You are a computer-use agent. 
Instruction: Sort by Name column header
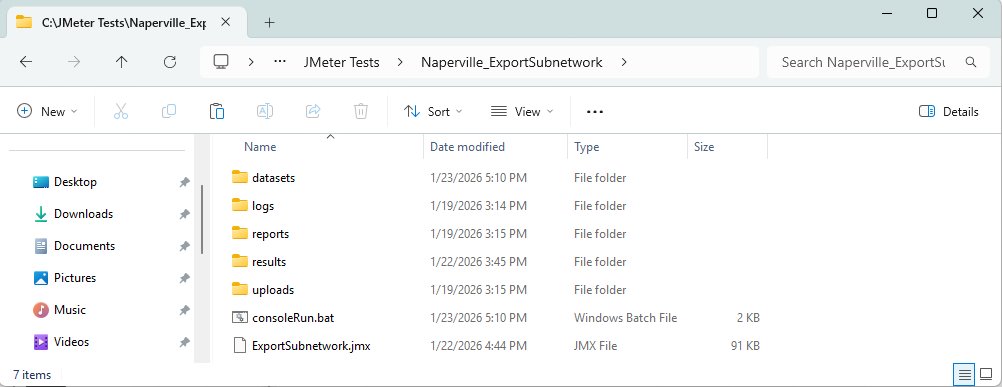pyautogui.click(x=260, y=147)
